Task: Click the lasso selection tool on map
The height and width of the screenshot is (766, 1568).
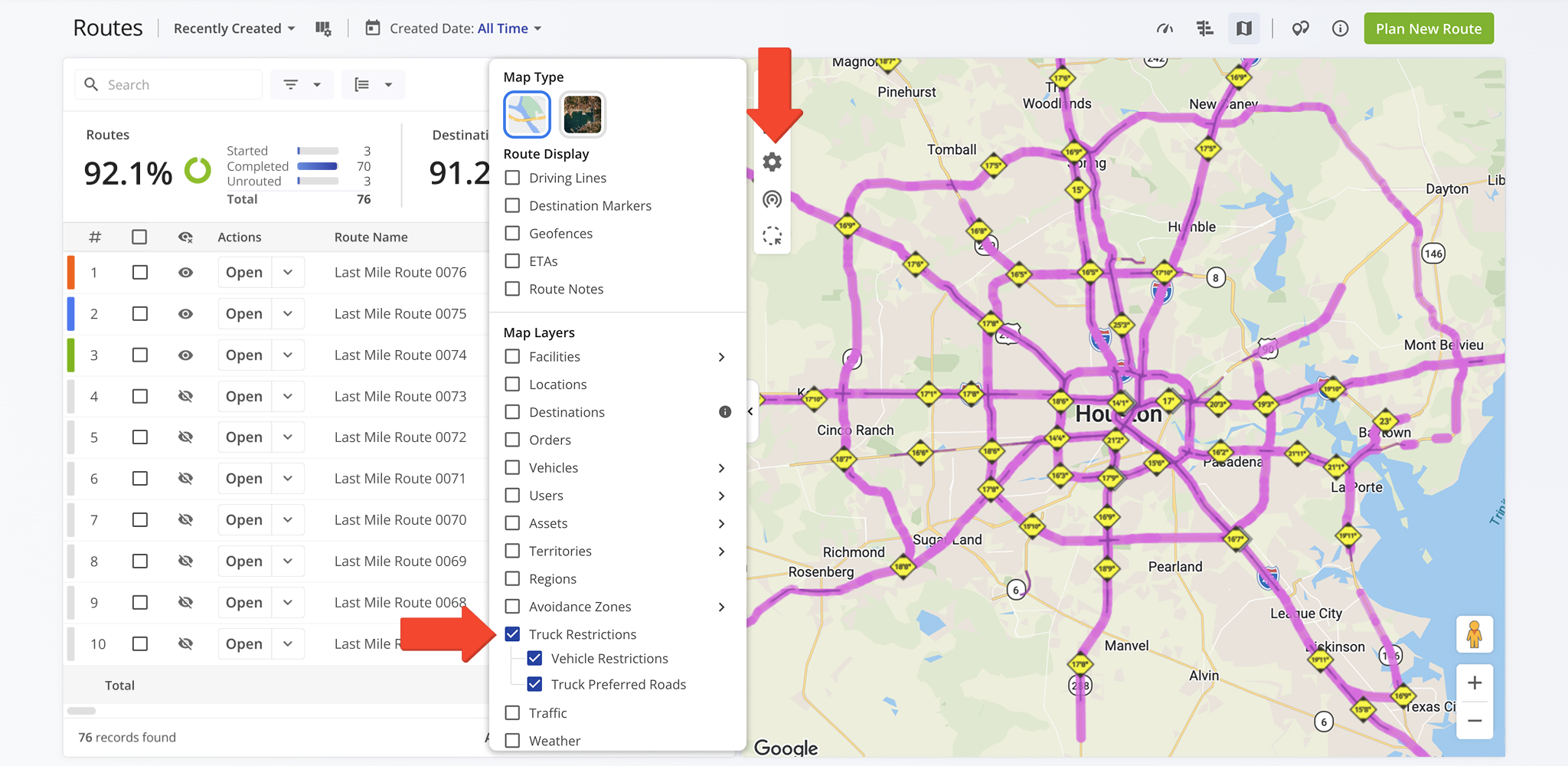Action: tap(772, 236)
